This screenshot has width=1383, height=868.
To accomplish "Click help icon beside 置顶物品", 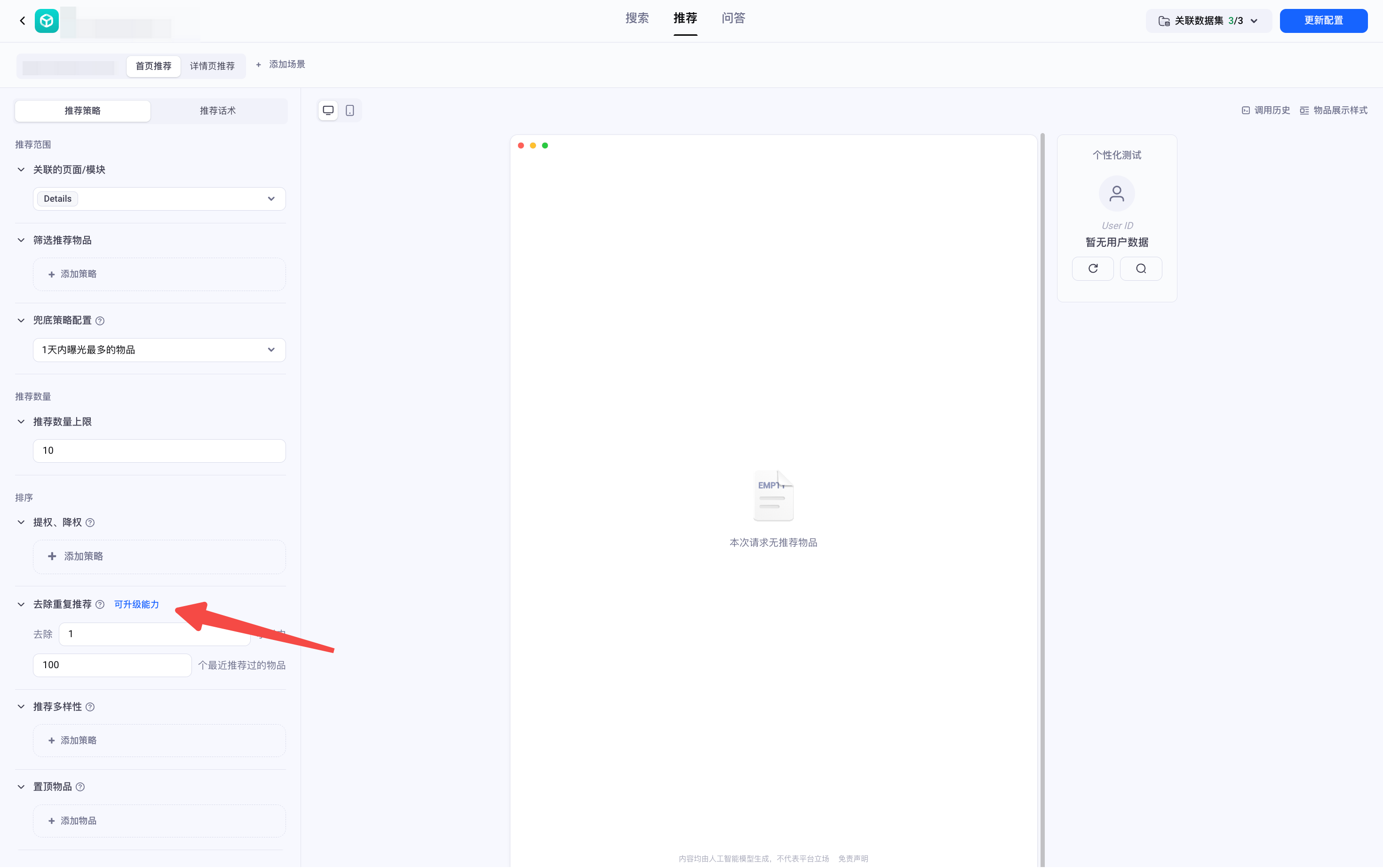I will tap(80, 787).
